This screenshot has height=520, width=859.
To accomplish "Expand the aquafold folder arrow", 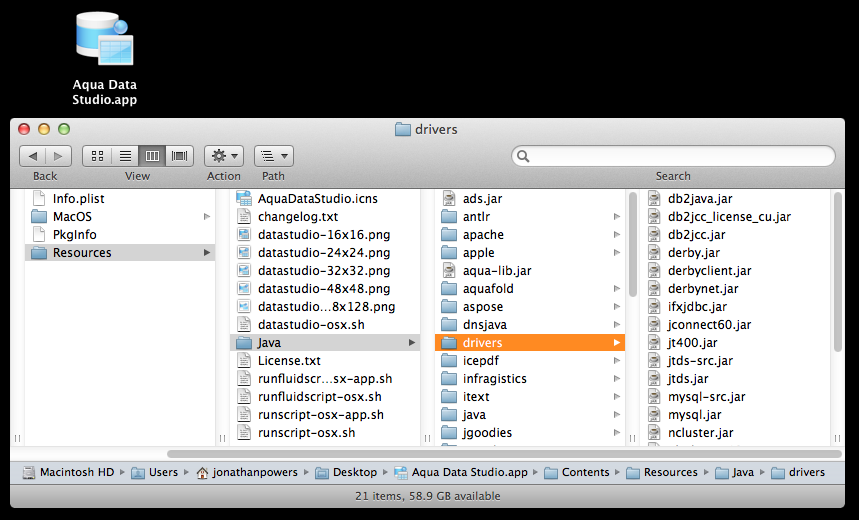I will pyautogui.click(x=617, y=289).
